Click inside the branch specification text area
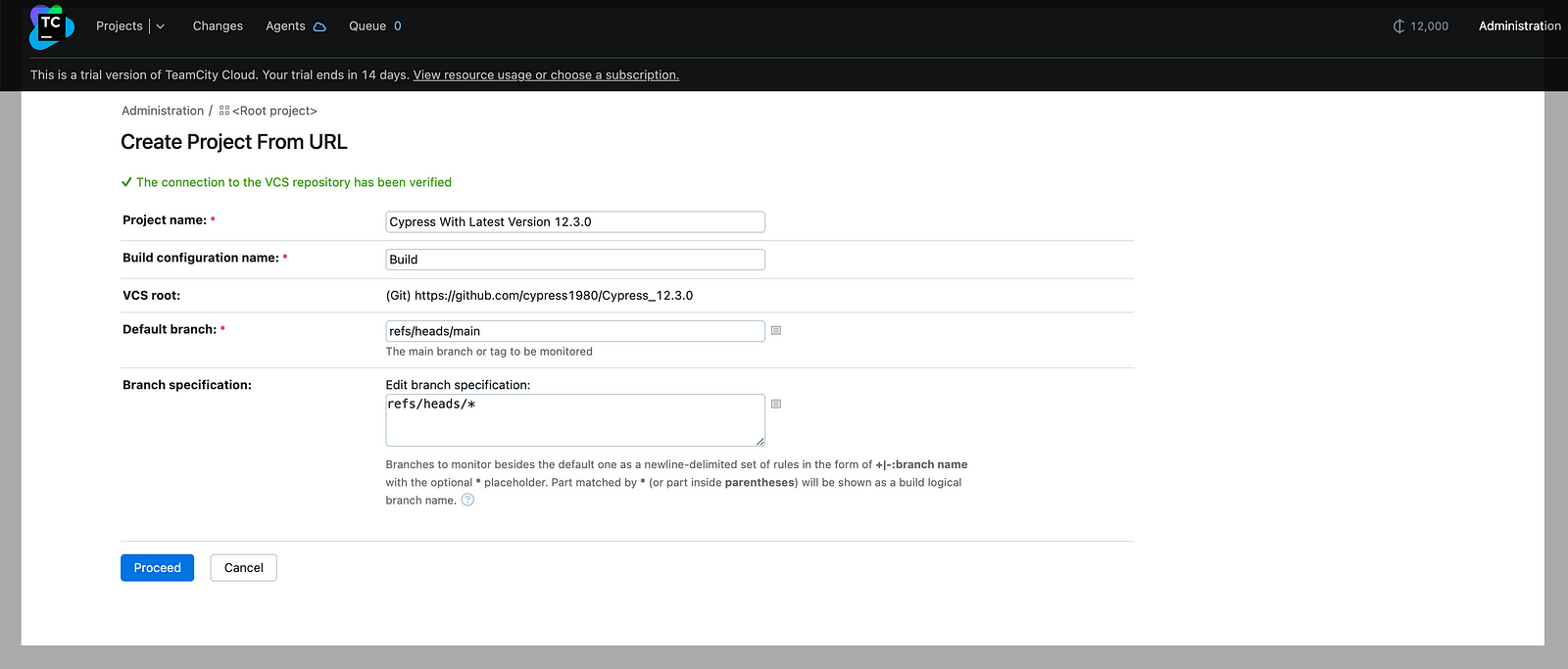Image resolution: width=1568 pixels, height=669 pixels. [574, 420]
